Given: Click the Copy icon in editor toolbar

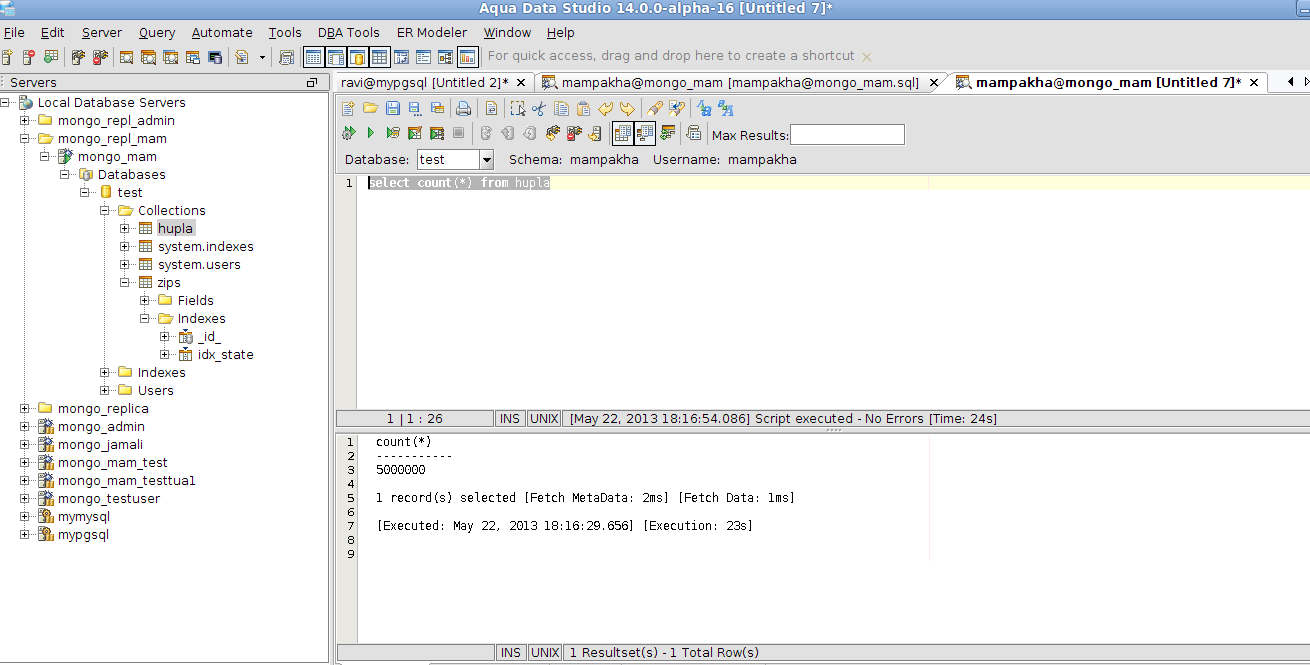Looking at the screenshot, I should [x=561, y=108].
